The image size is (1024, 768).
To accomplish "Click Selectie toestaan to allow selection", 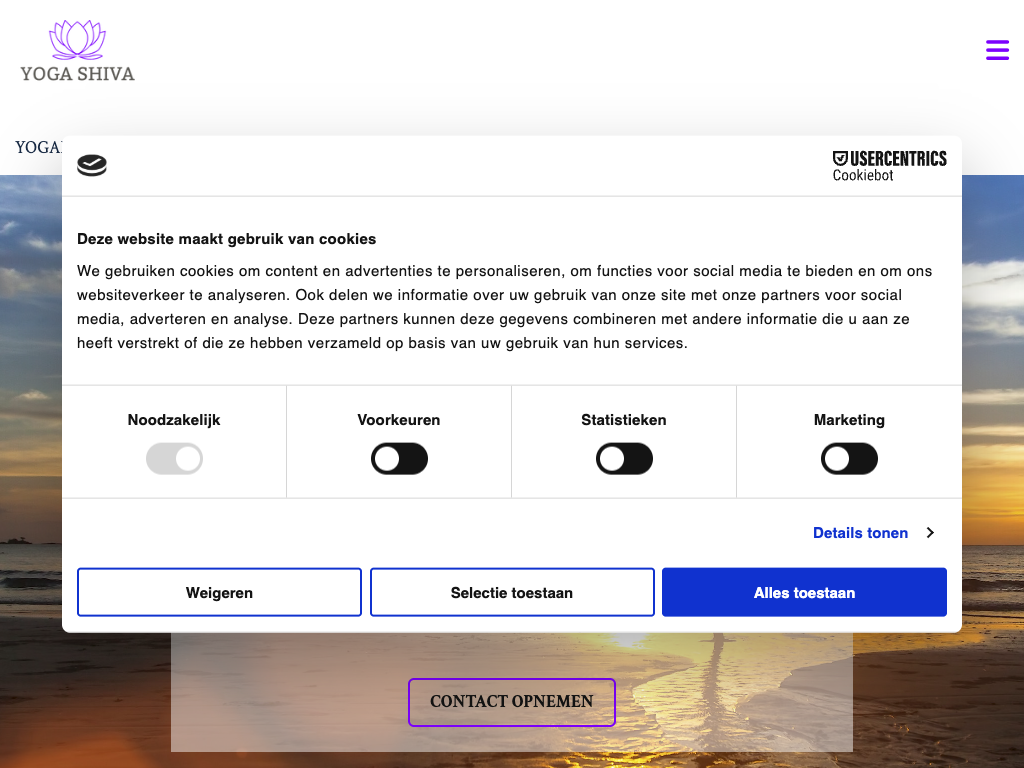I will (x=512, y=593).
